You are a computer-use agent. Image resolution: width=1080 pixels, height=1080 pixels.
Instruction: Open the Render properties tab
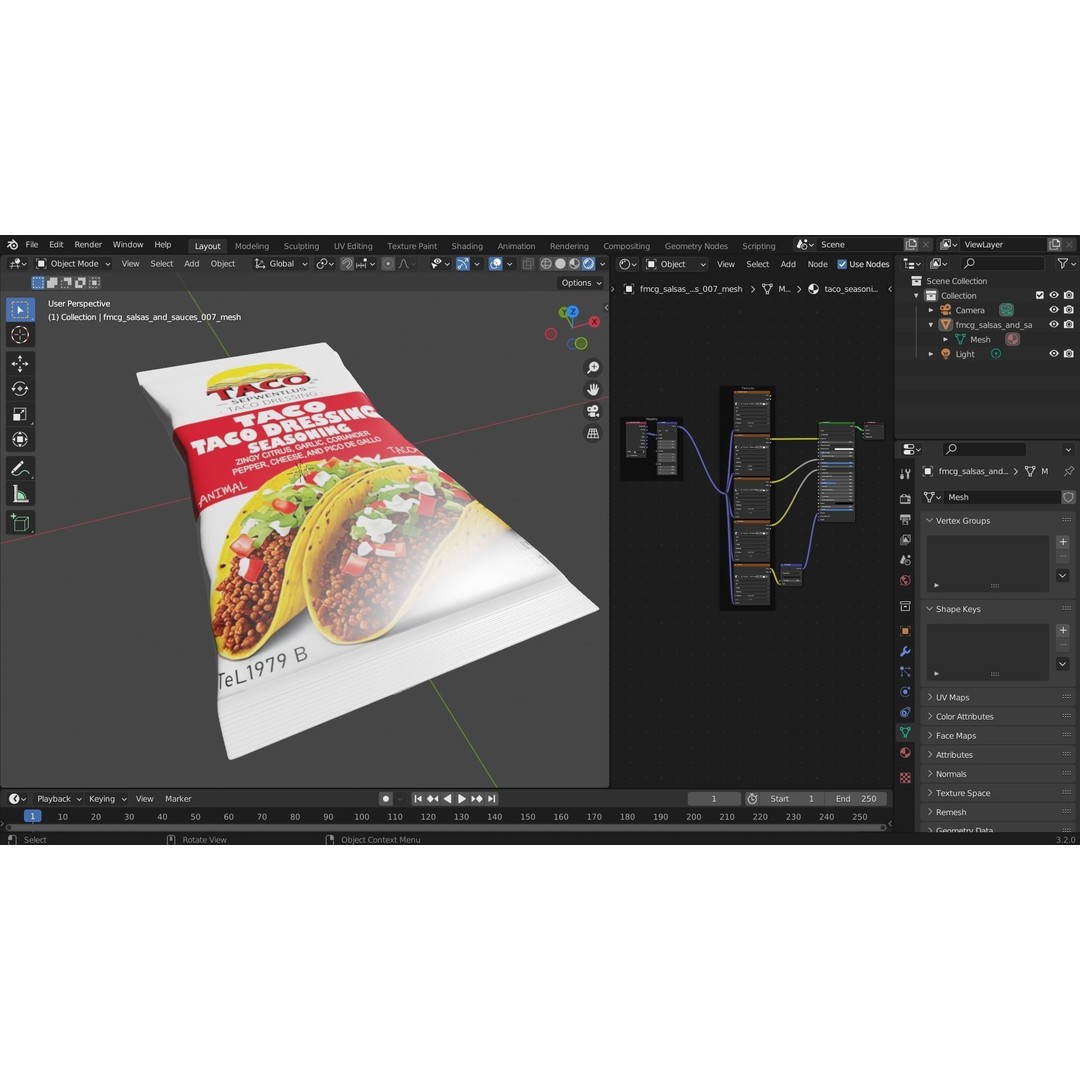pos(905,499)
